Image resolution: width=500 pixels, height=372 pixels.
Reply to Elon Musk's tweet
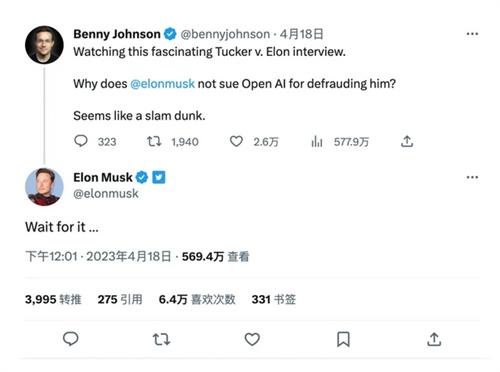71,339
